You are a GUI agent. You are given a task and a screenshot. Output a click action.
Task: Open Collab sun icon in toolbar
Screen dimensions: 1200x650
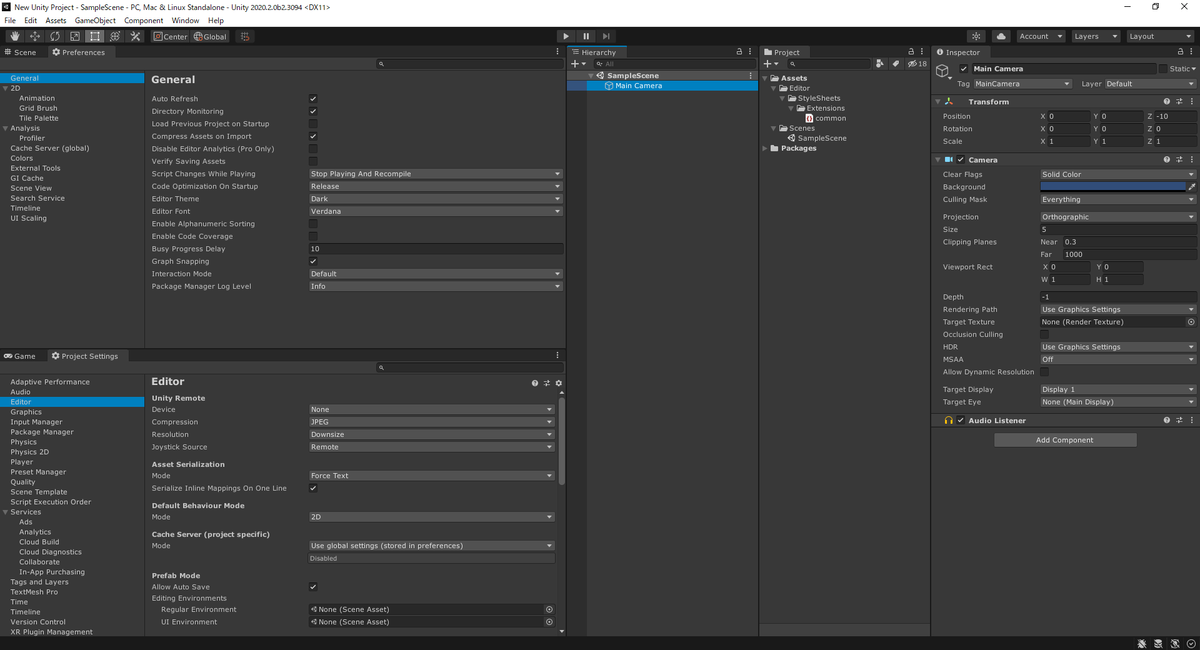pos(976,36)
